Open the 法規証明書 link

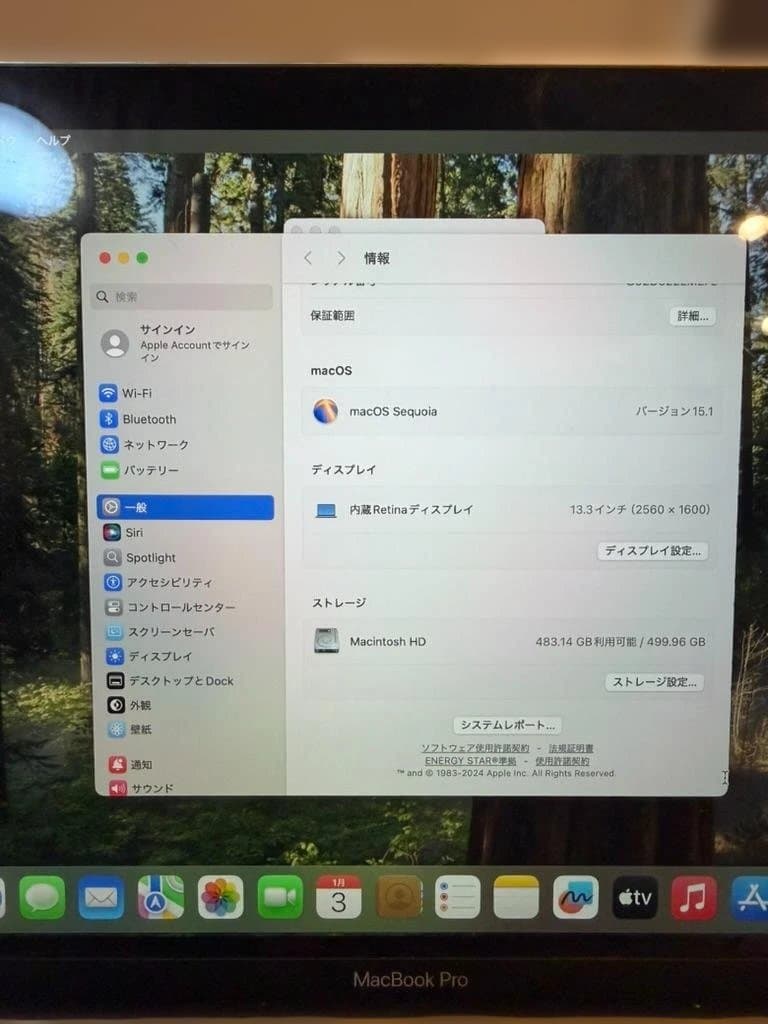(x=571, y=748)
